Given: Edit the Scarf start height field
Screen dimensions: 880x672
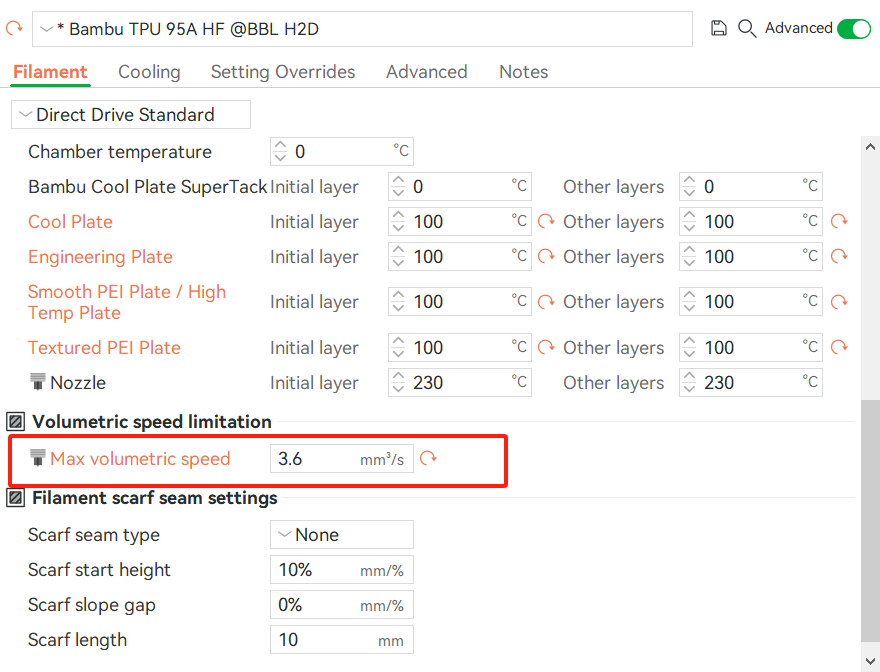Looking at the screenshot, I should (342, 570).
